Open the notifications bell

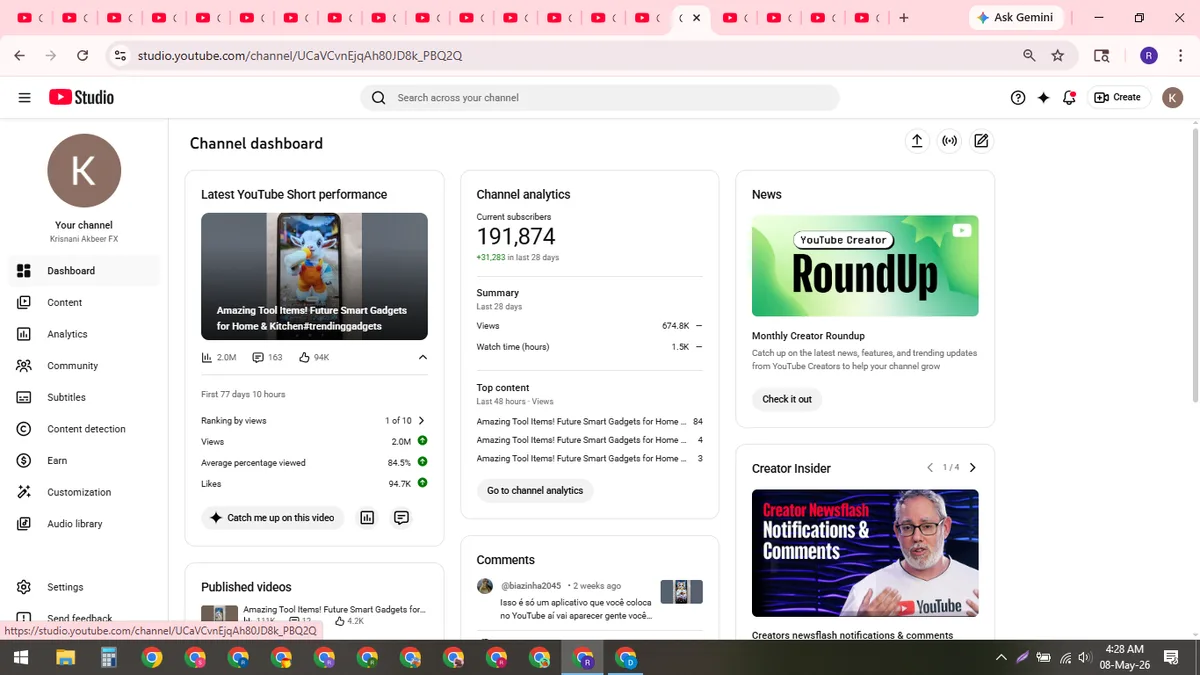1069,97
